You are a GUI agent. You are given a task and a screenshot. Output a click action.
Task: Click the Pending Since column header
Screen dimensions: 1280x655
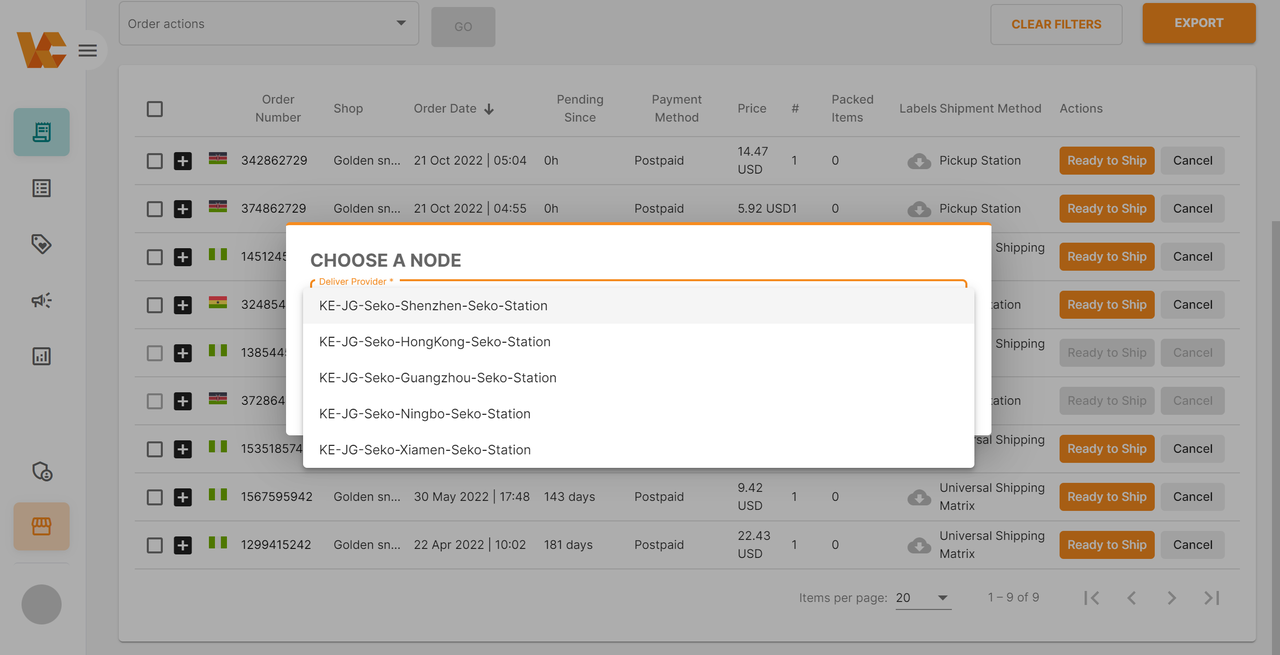tap(580, 109)
